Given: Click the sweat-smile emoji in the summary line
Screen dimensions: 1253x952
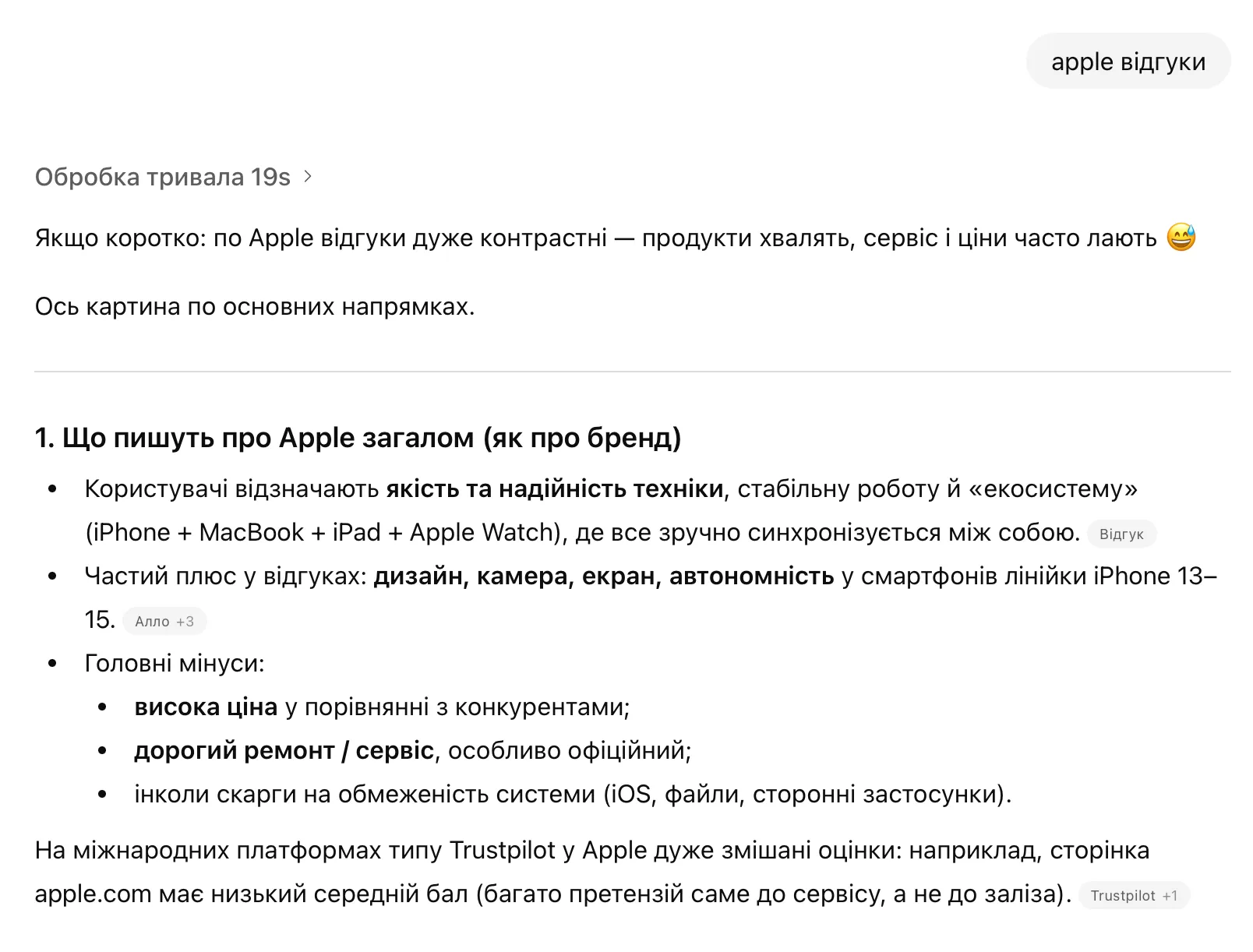Looking at the screenshot, I should (x=1181, y=238).
